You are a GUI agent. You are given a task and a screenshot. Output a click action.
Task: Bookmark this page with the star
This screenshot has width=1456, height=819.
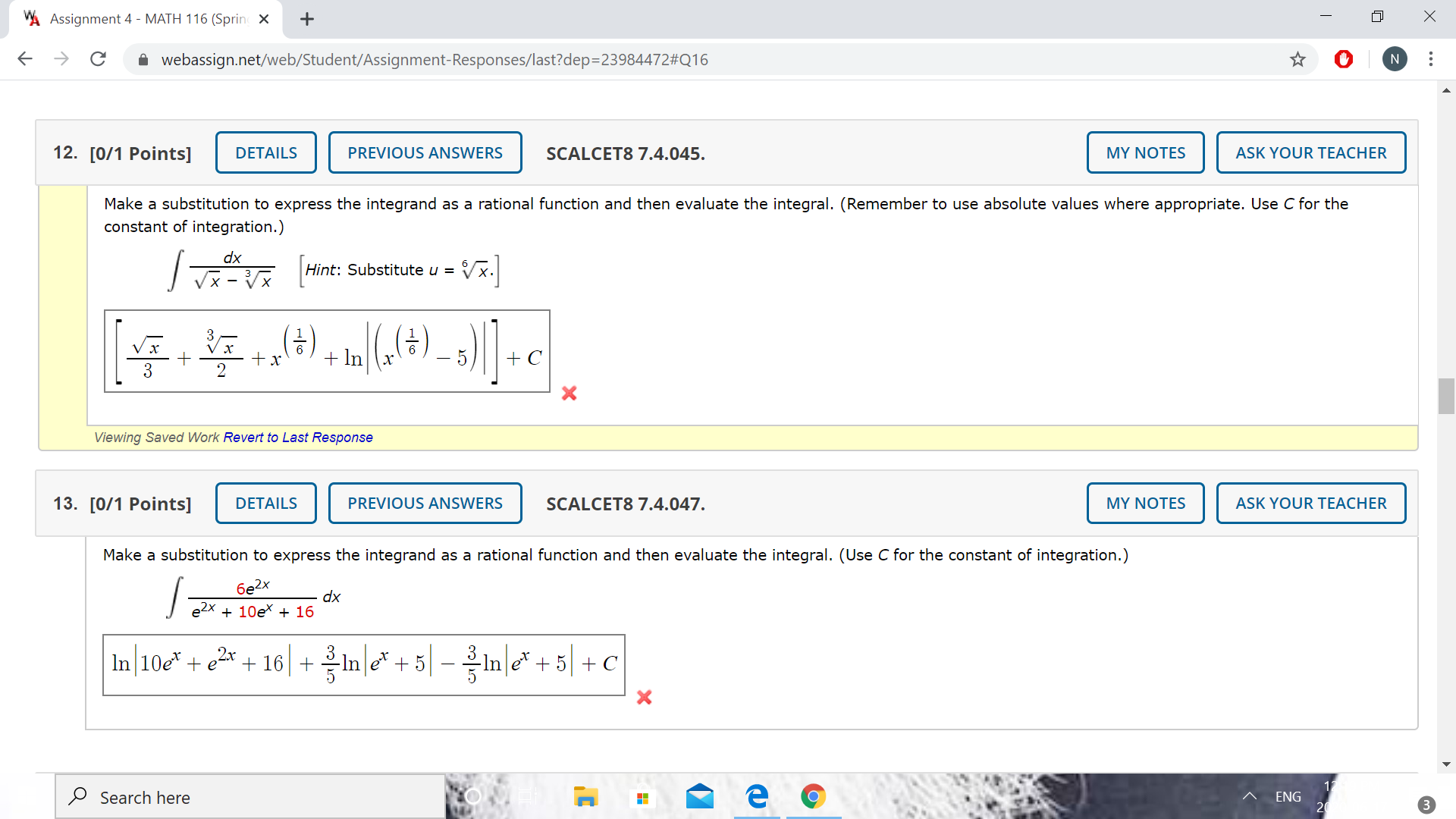(1298, 59)
